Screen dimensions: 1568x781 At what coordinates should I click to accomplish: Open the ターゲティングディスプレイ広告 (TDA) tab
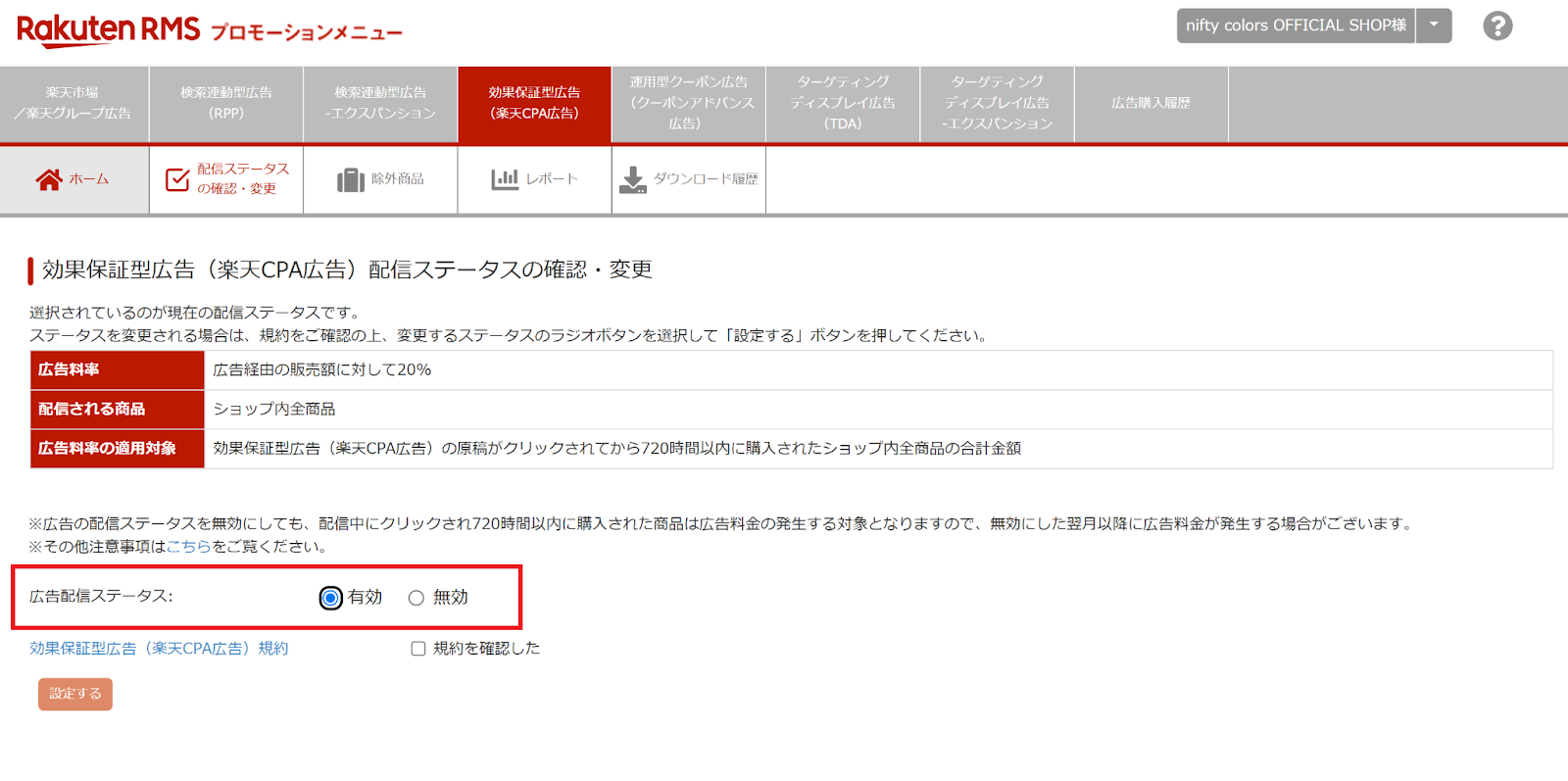(843, 103)
